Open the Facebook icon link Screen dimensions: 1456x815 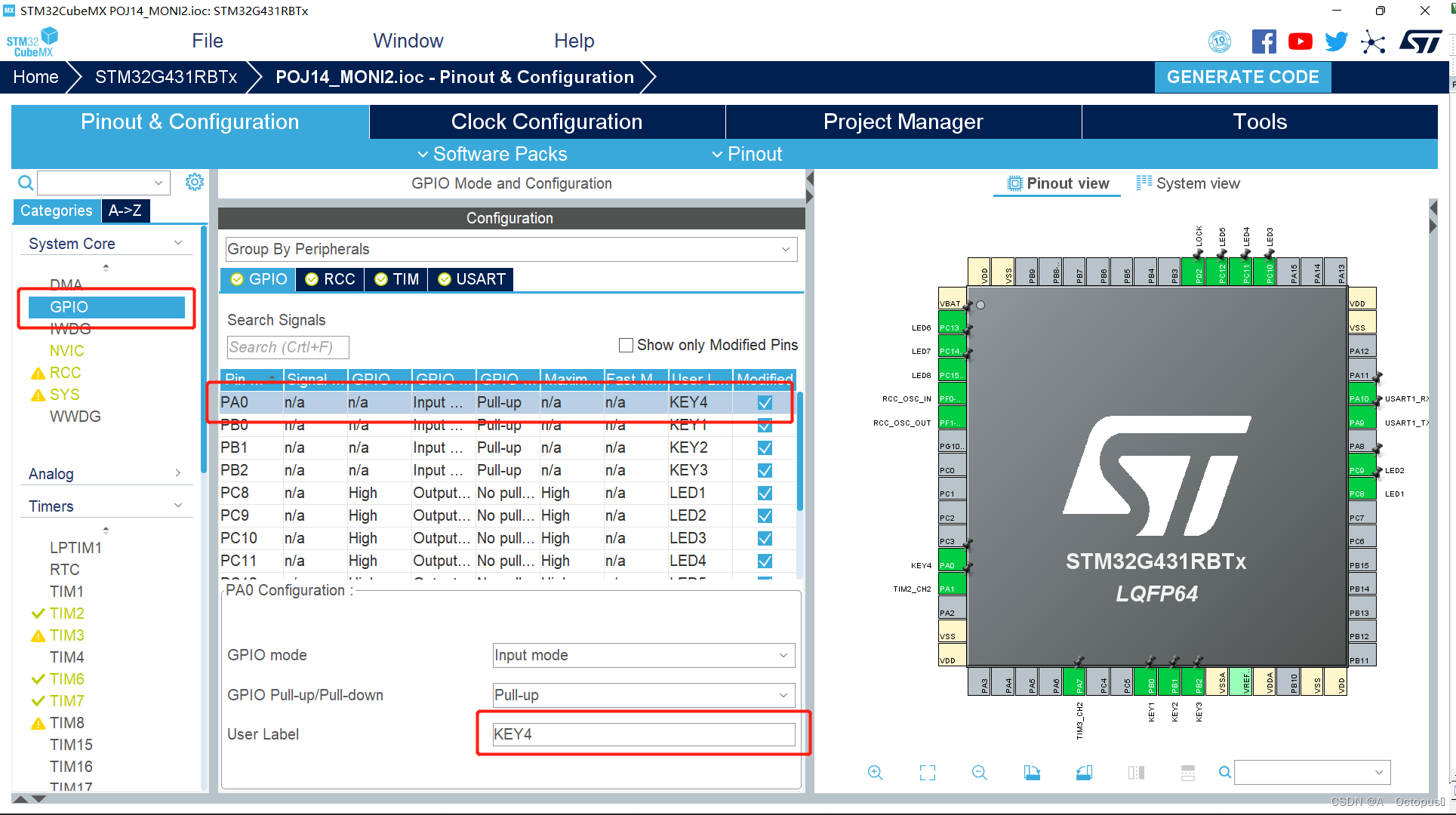1264,42
